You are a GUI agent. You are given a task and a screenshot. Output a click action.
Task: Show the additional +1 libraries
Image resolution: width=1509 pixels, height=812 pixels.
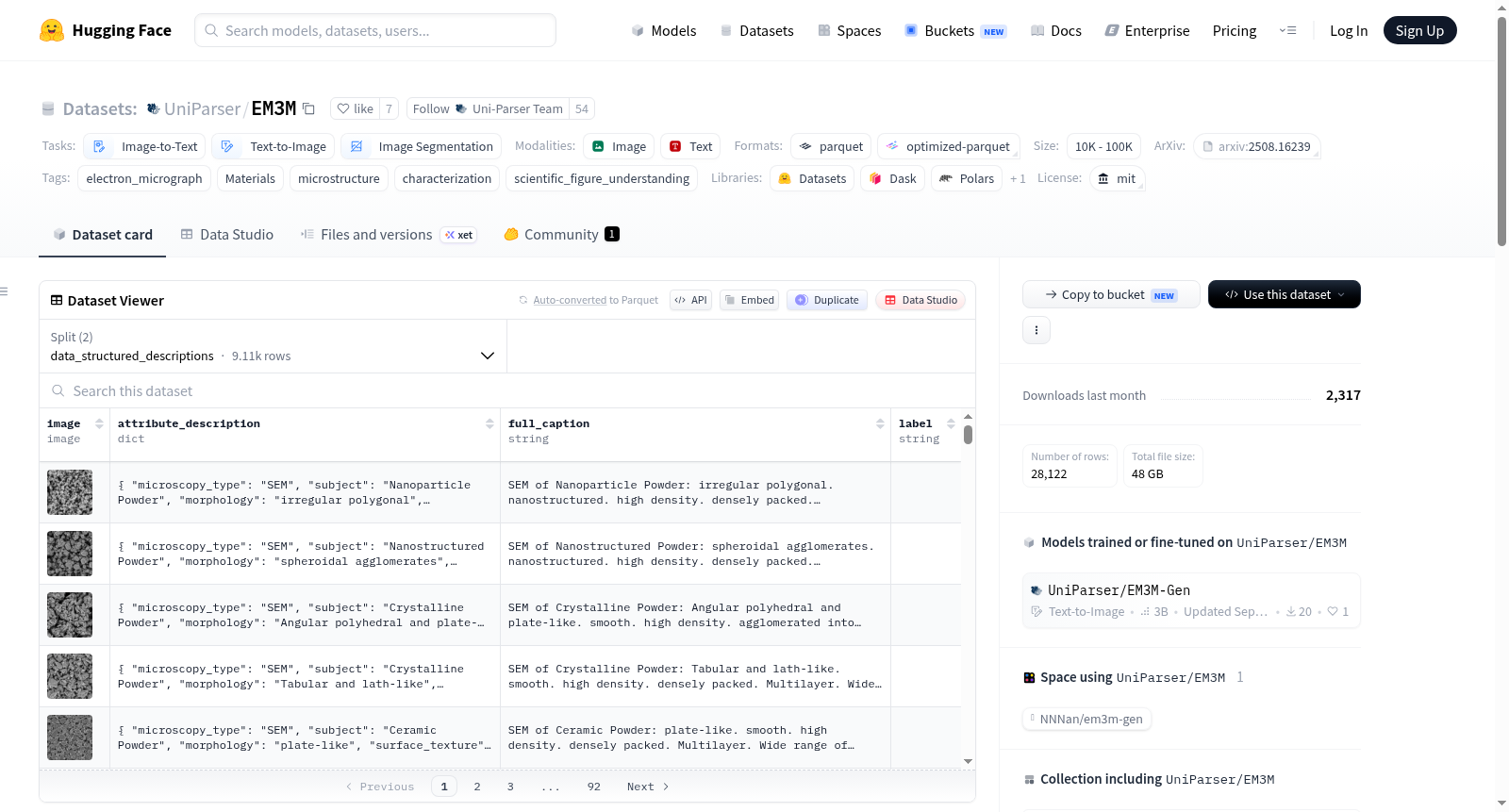1018,178
